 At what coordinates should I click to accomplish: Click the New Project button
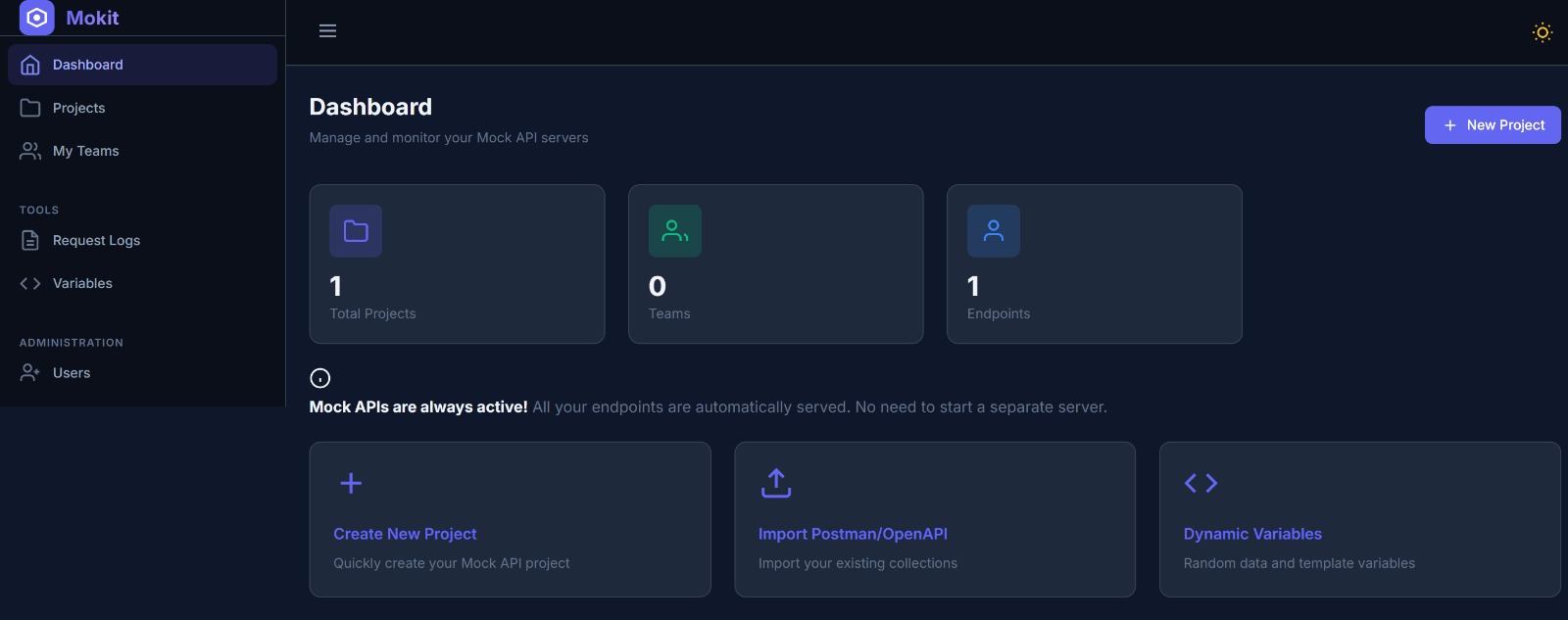pos(1493,125)
